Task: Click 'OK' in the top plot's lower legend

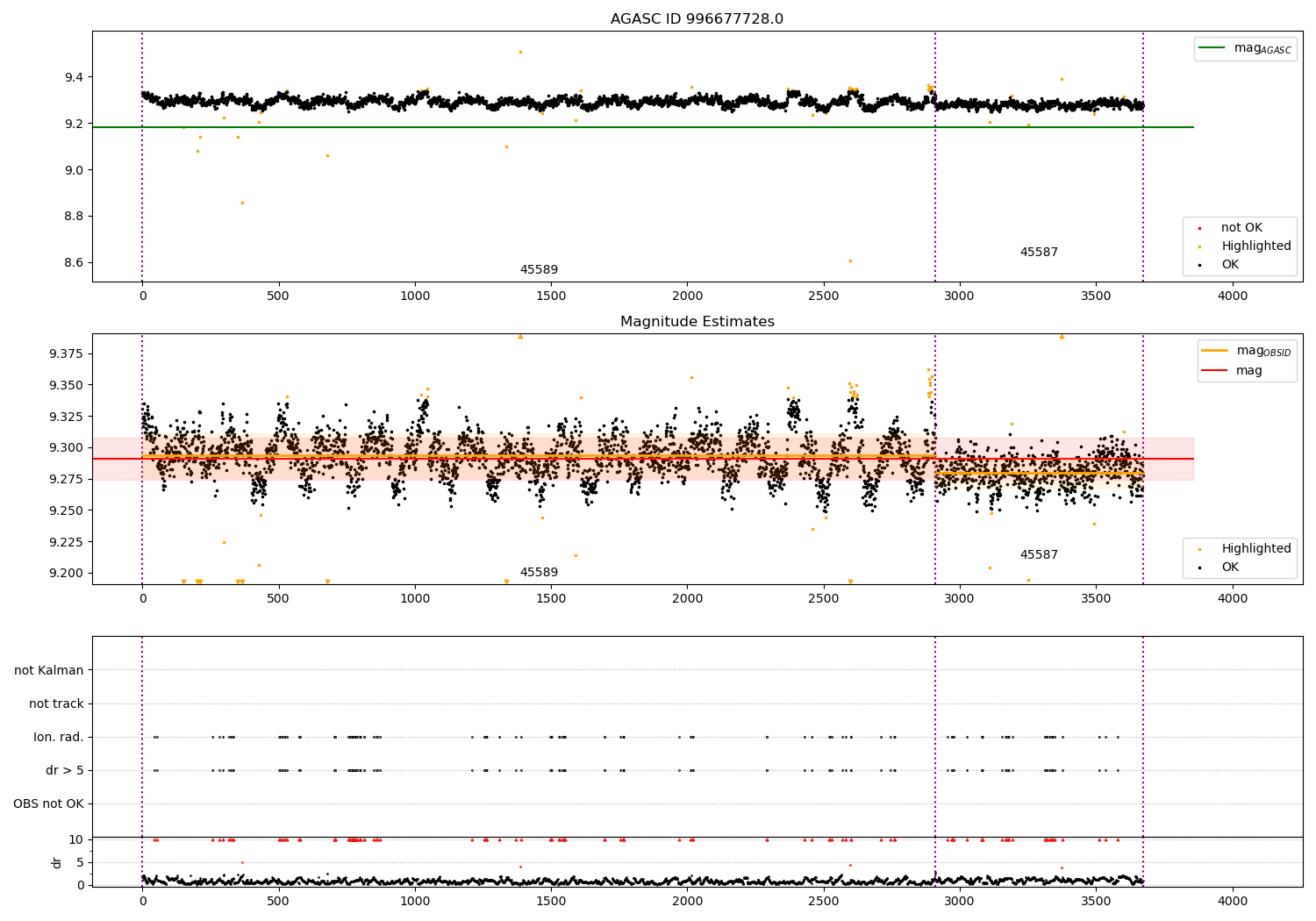Action: 1230,265
